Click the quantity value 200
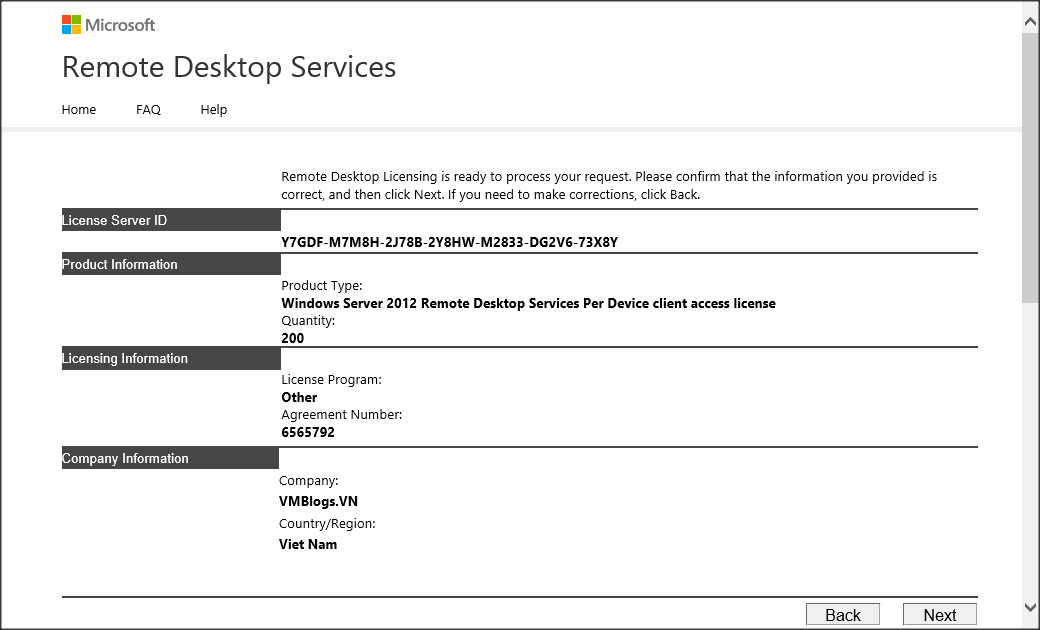 [x=292, y=338]
